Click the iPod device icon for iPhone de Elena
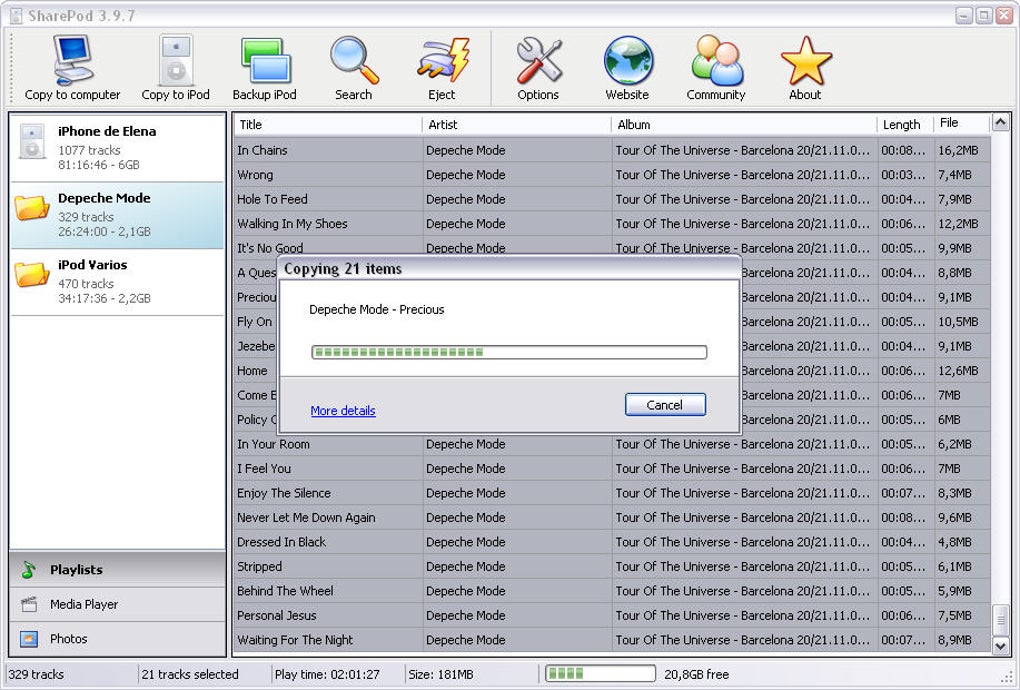 pyautogui.click(x=32, y=141)
